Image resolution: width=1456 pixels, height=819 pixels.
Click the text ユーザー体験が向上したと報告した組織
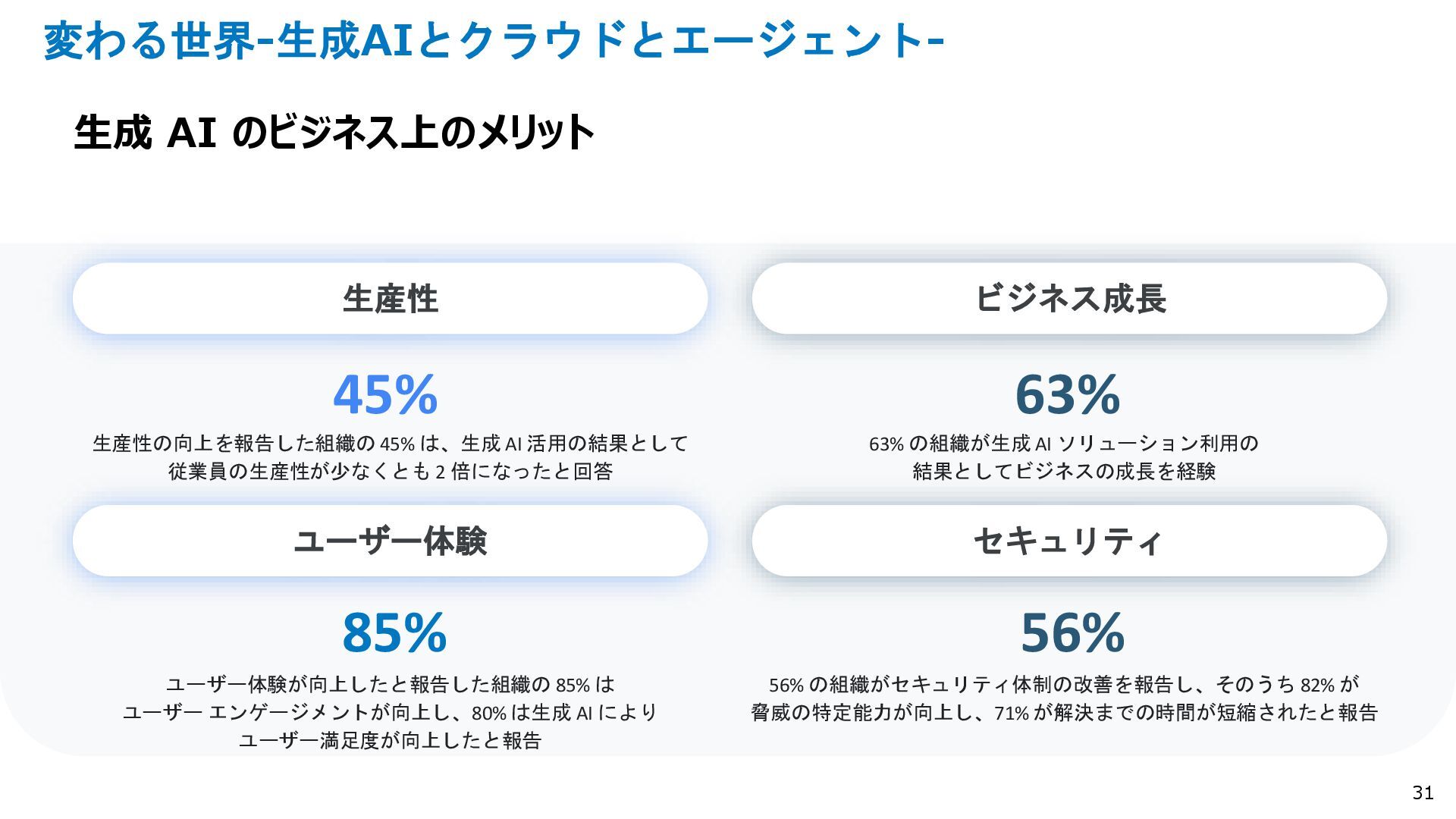click(x=391, y=684)
